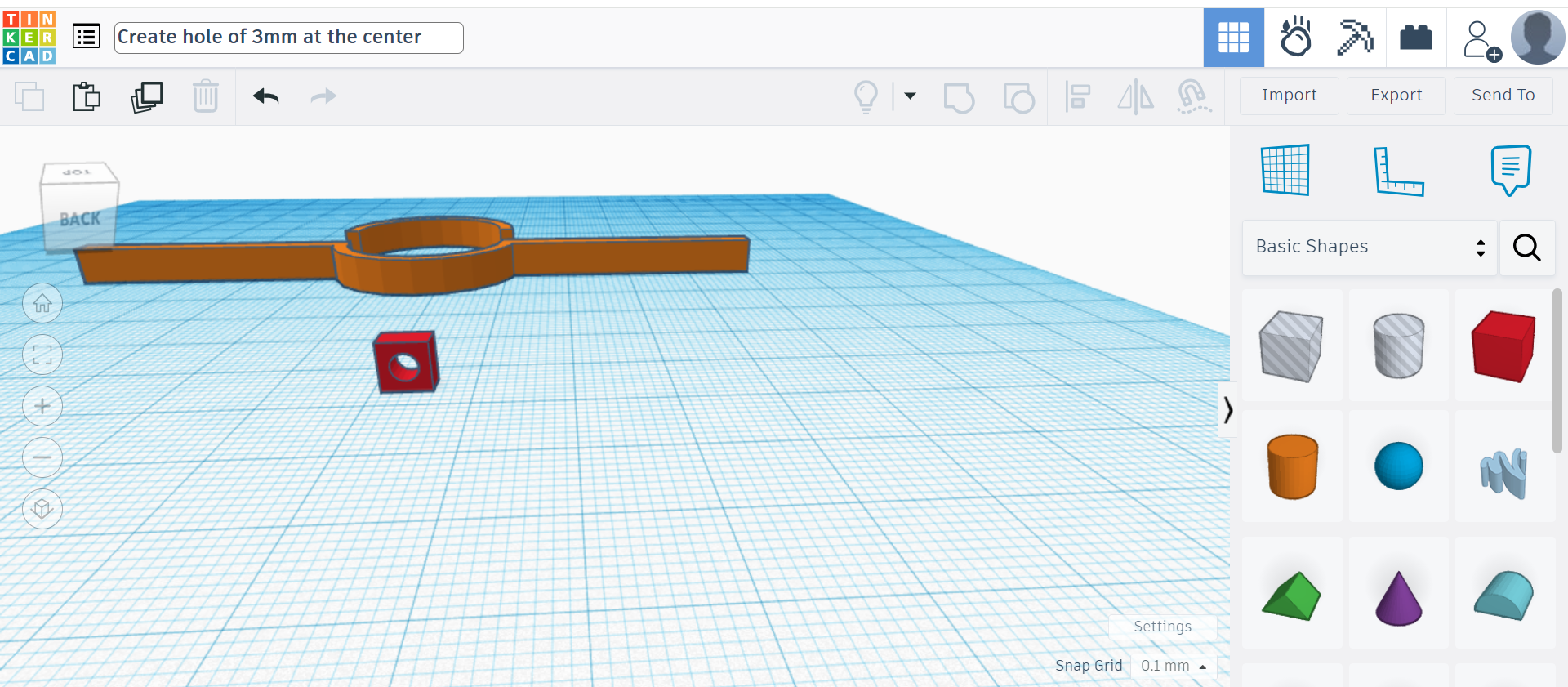Toggle show all lightbulb icon
This screenshot has height=687, width=1568.
(866, 96)
